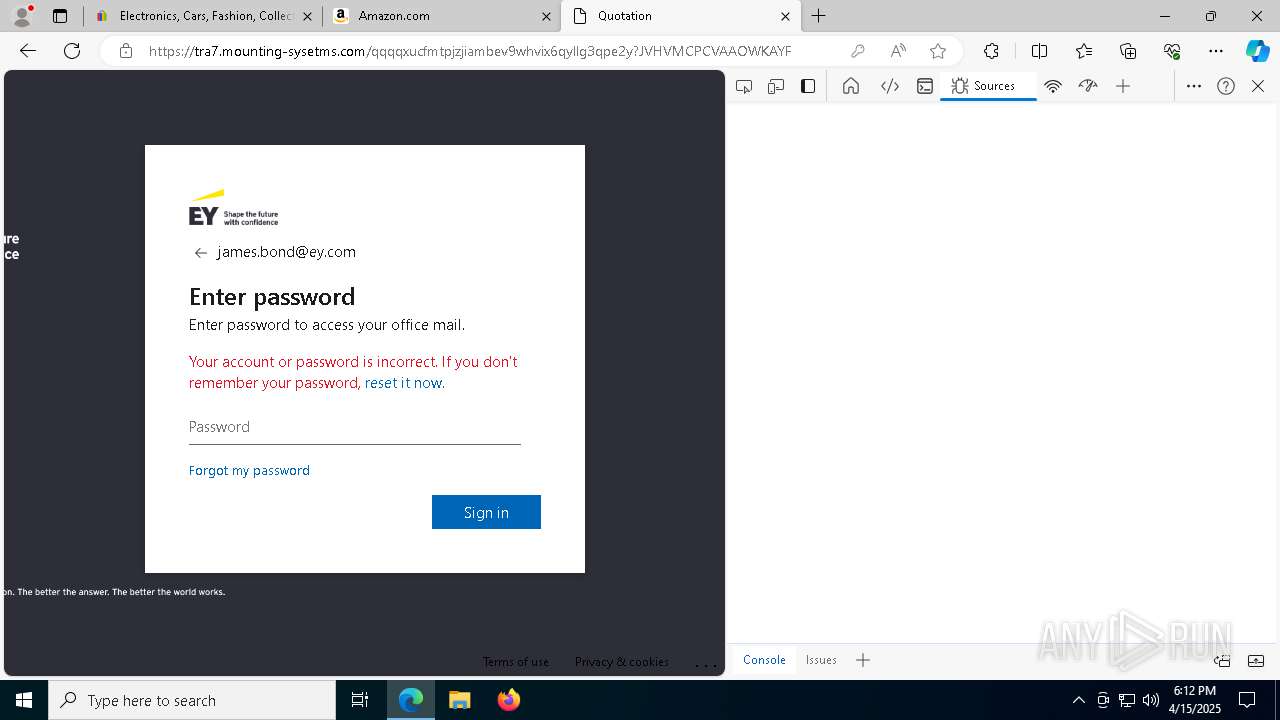Undock drawer icon in DevTools bottom bar
1280x720 pixels.
[x=1222, y=660]
